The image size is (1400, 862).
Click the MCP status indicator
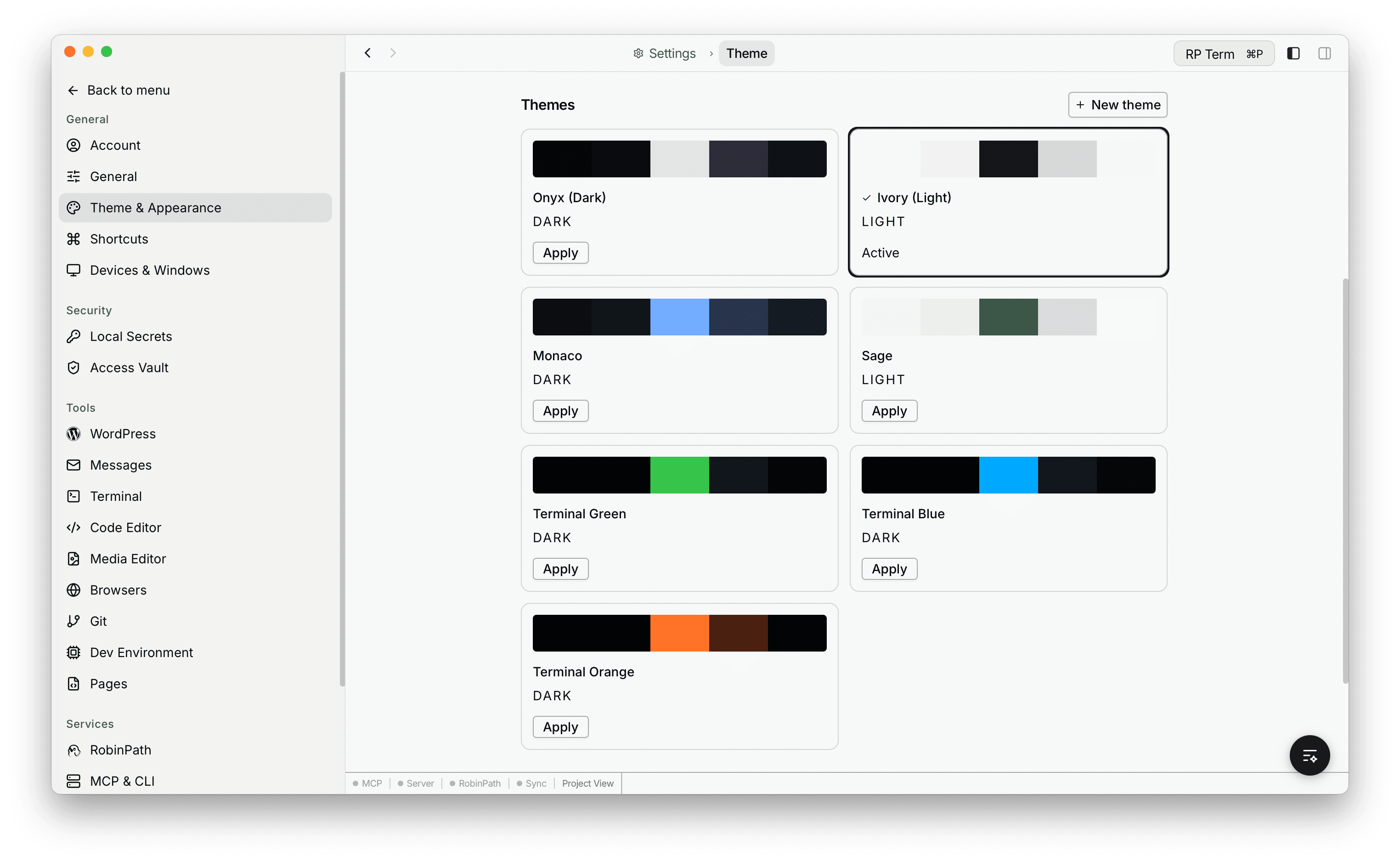coord(369,783)
